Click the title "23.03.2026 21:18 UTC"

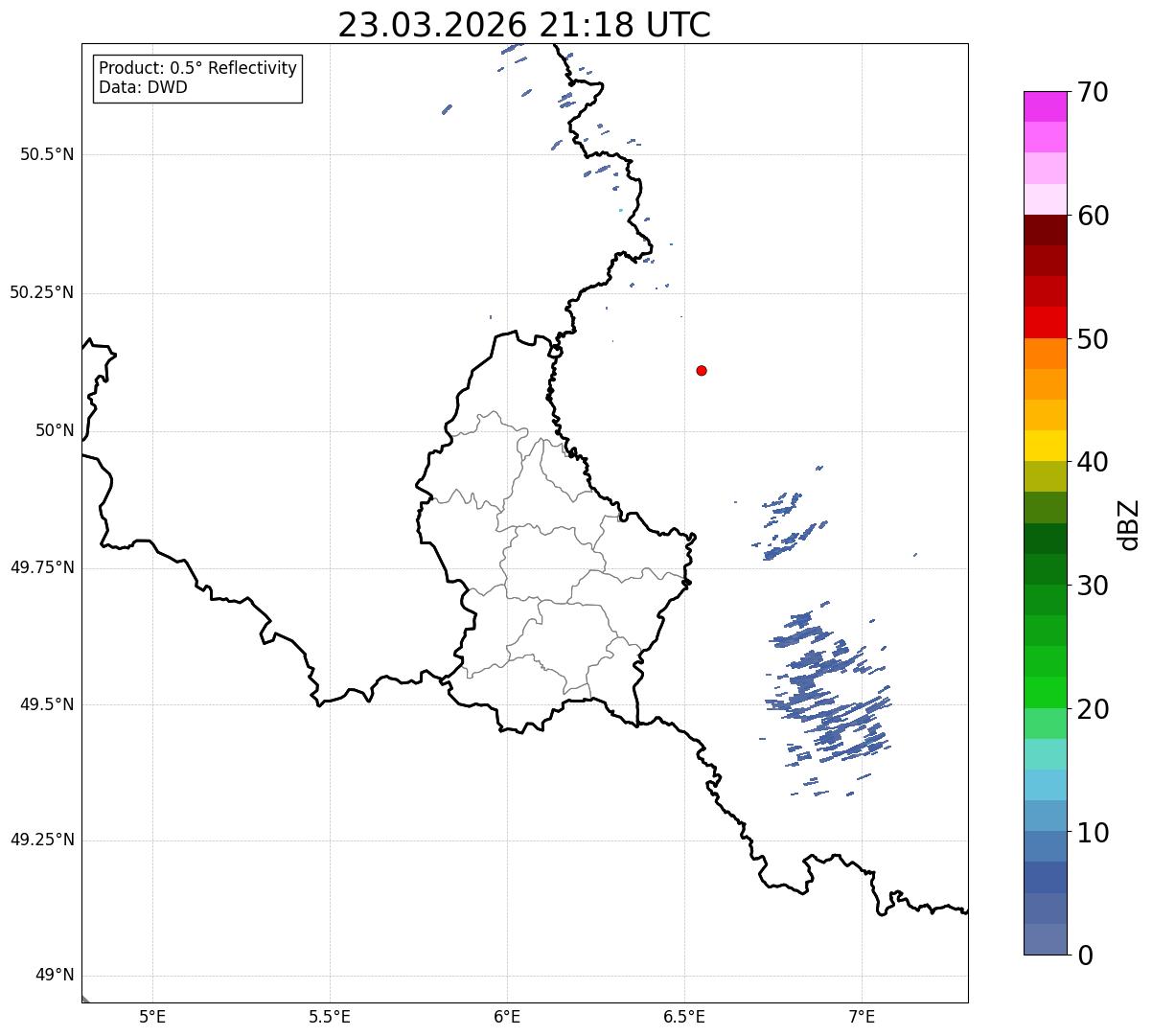(524, 25)
